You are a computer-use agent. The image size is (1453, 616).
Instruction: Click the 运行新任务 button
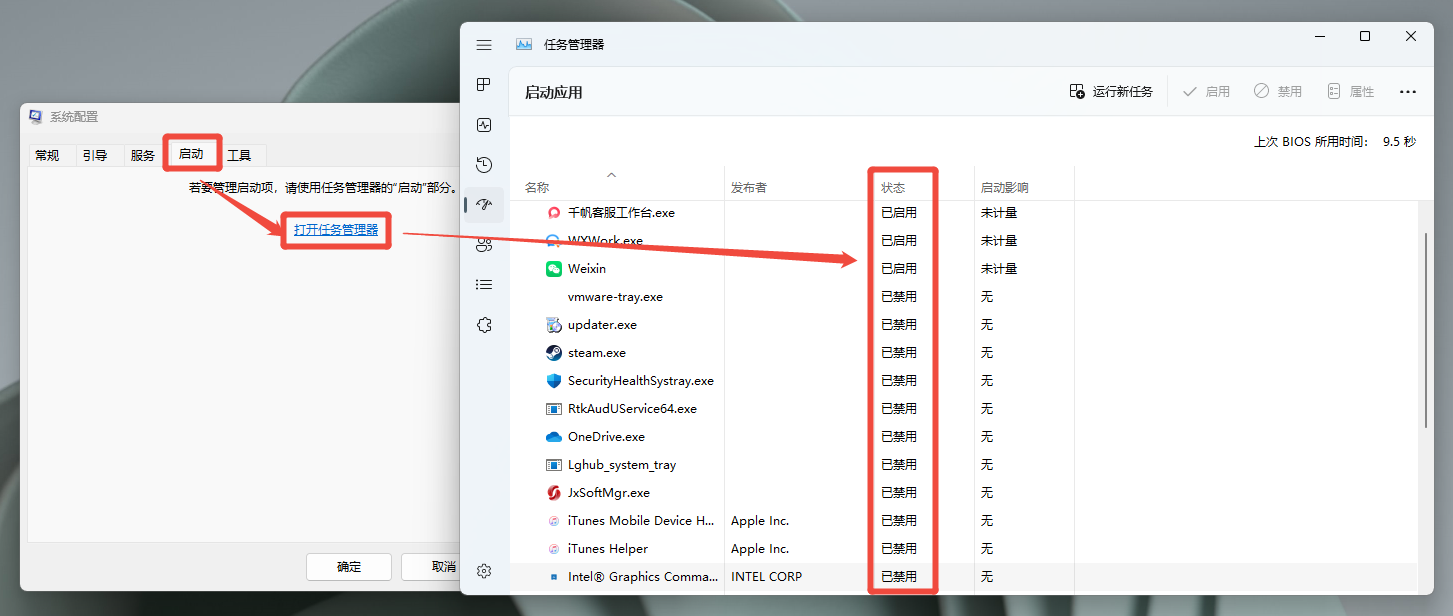[1111, 91]
